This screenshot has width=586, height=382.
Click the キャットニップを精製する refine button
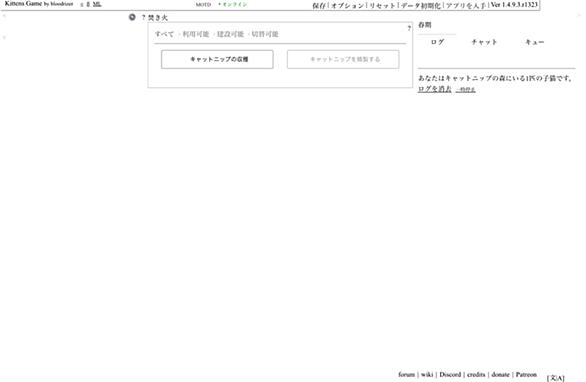343,59
